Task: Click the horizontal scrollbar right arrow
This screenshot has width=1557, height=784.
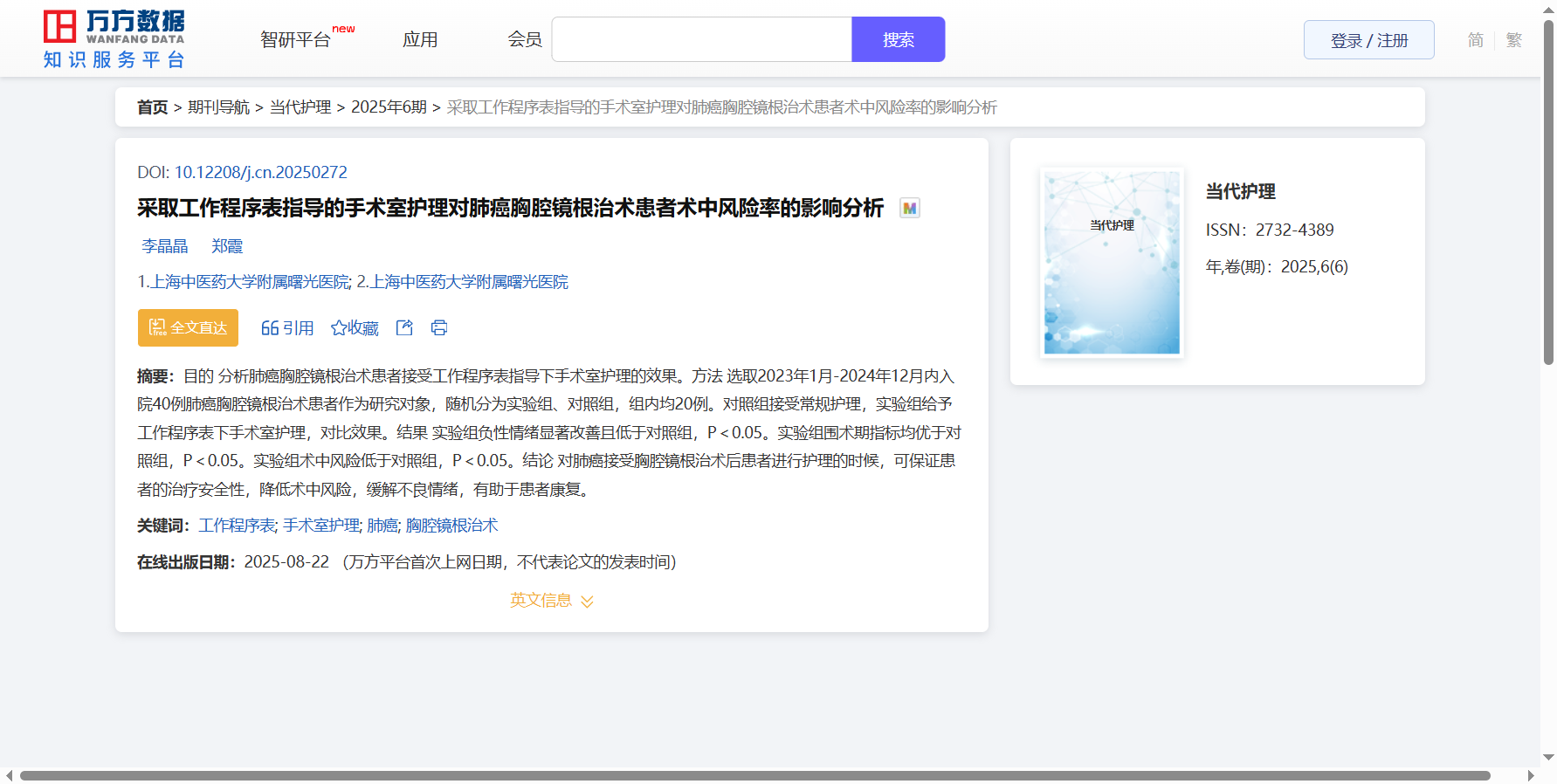Action: tap(1530, 775)
